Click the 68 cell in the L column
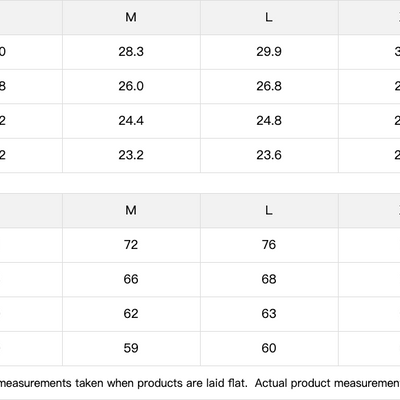400x400 pixels. coord(269,279)
